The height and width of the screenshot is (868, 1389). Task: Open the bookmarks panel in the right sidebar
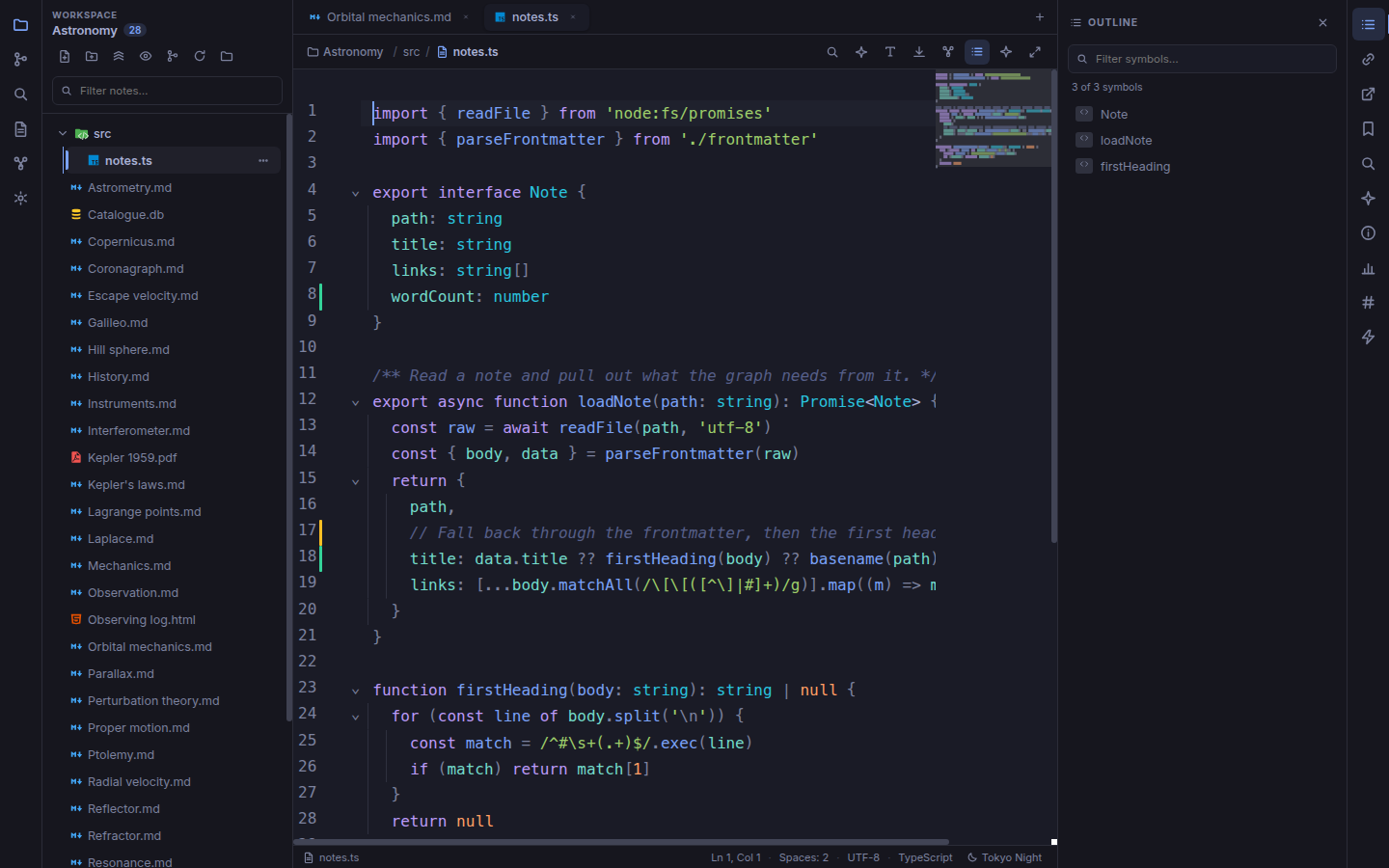[1368, 129]
